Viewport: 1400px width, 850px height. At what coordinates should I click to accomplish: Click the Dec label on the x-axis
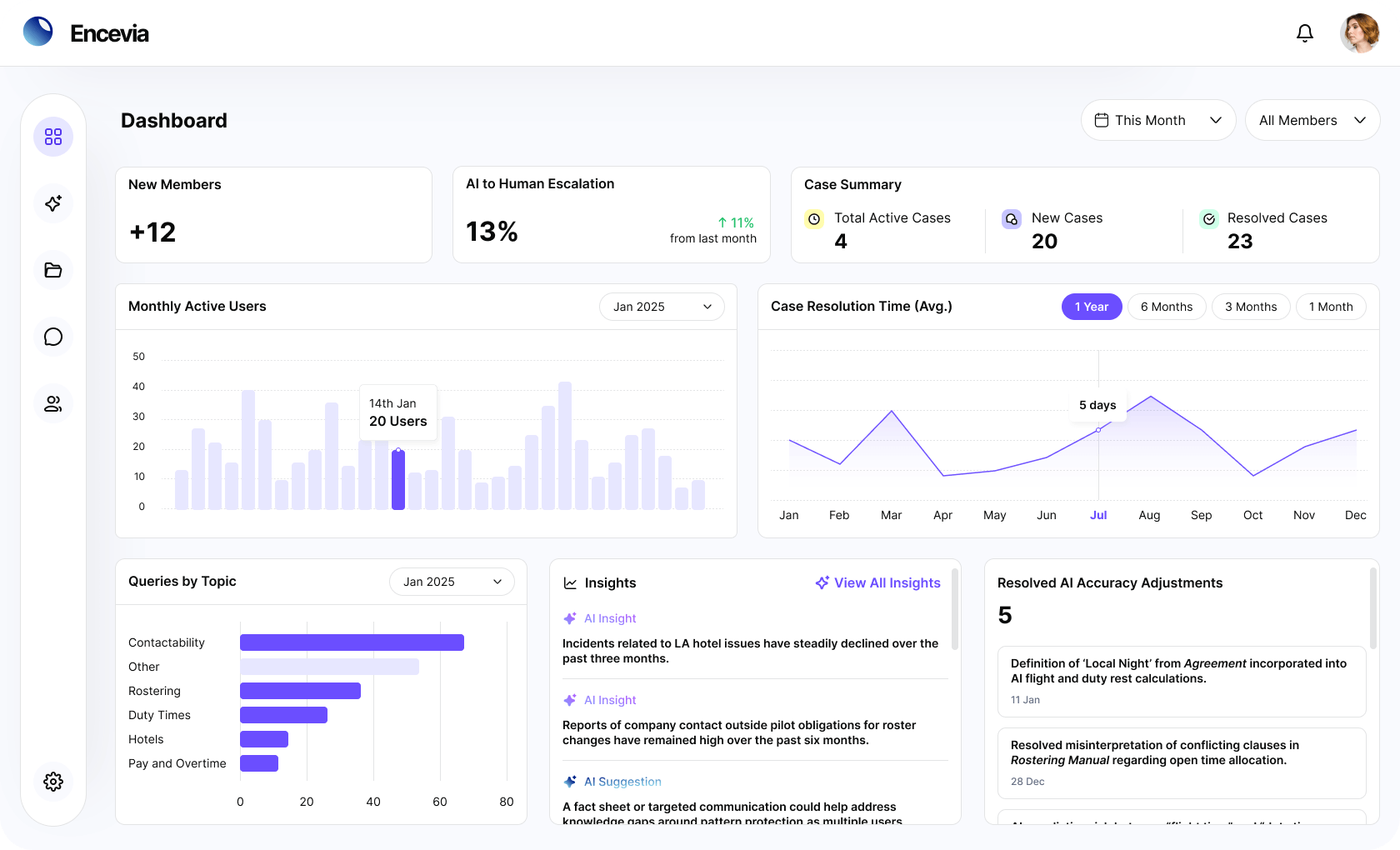[1355, 515]
